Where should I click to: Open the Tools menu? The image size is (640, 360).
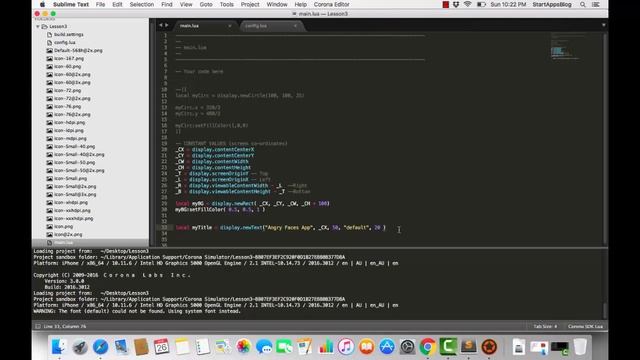click(x=227, y=4)
